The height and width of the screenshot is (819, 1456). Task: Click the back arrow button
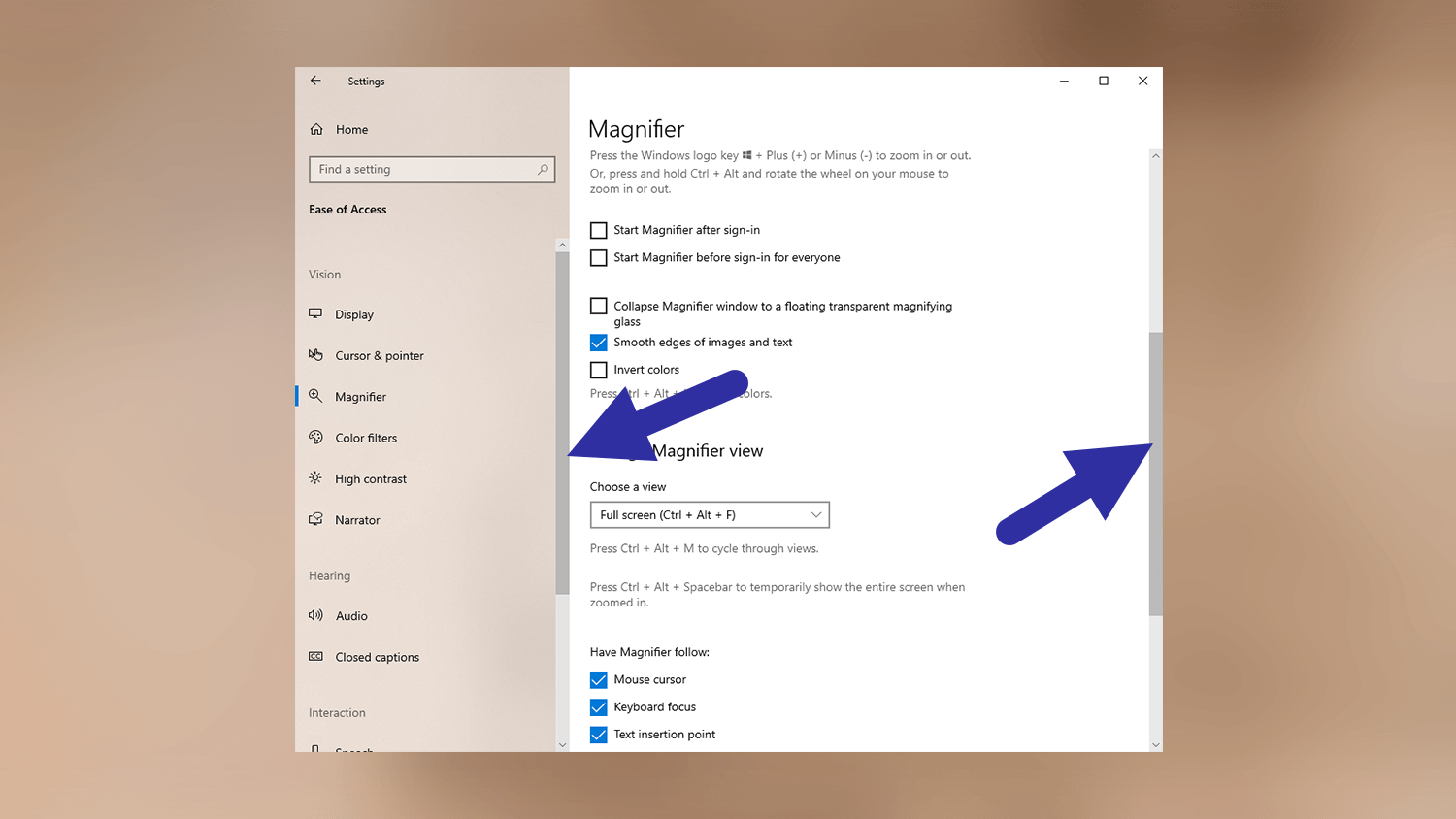315,81
